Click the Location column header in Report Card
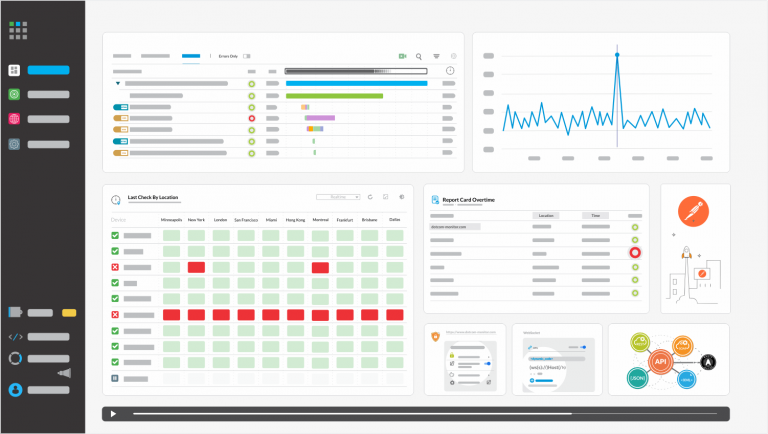This screenshot has height=434, width=768. [546, 215]
